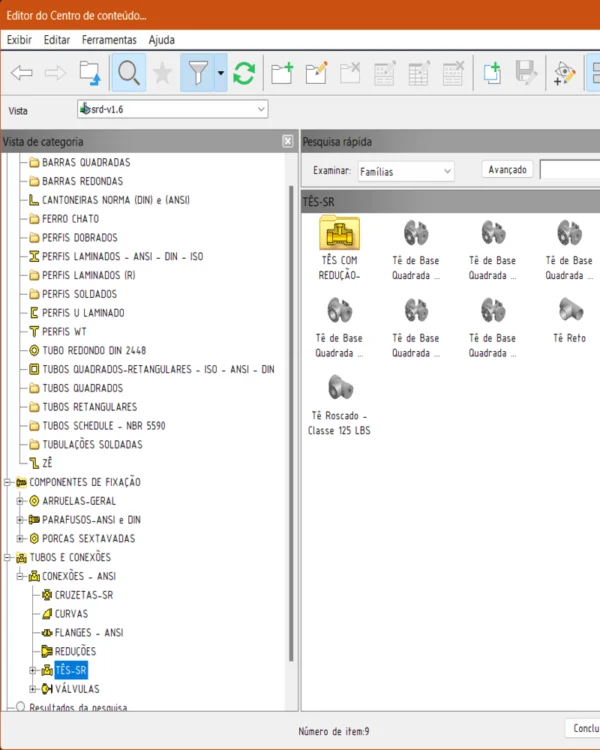
Task: Collapse the COMPONENTES DE FIXAÇÃO tree node
Action: [8, 482]
